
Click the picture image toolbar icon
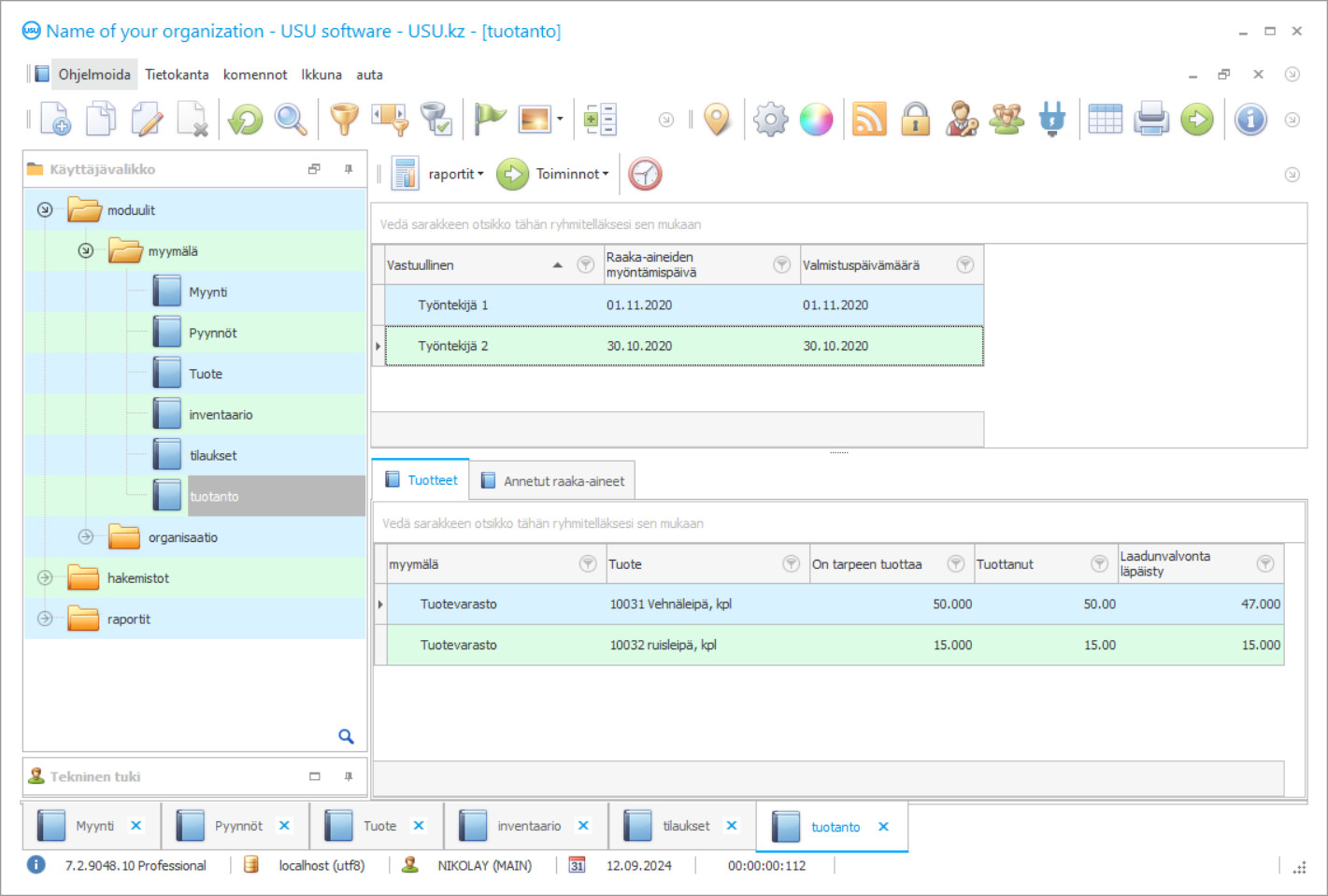point(535,120)
